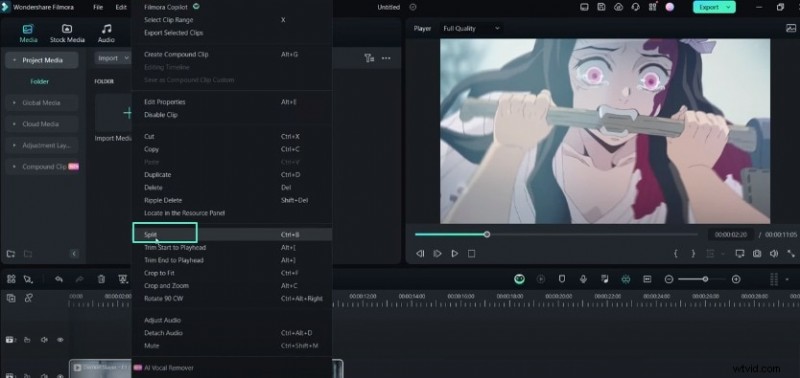The height and width of the screenshot is (378, 800).
Task: Stop playback in player
Action: [x=471, y=254]
